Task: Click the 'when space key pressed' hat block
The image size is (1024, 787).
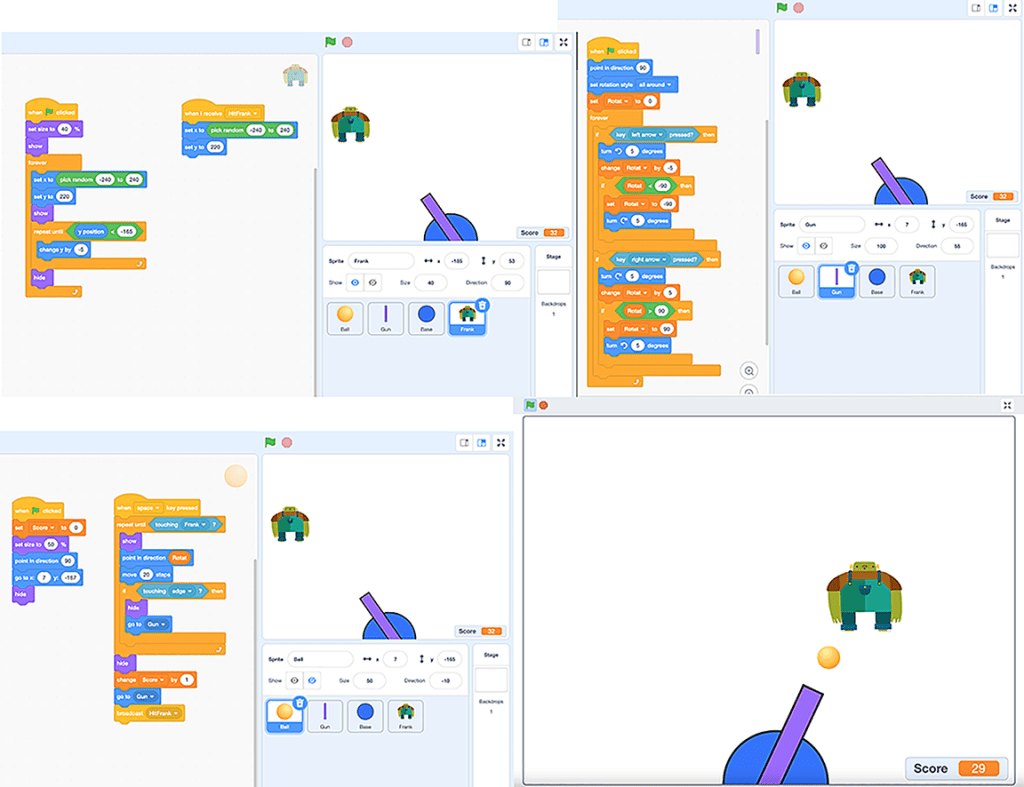Action: click(x=156, y=508)
